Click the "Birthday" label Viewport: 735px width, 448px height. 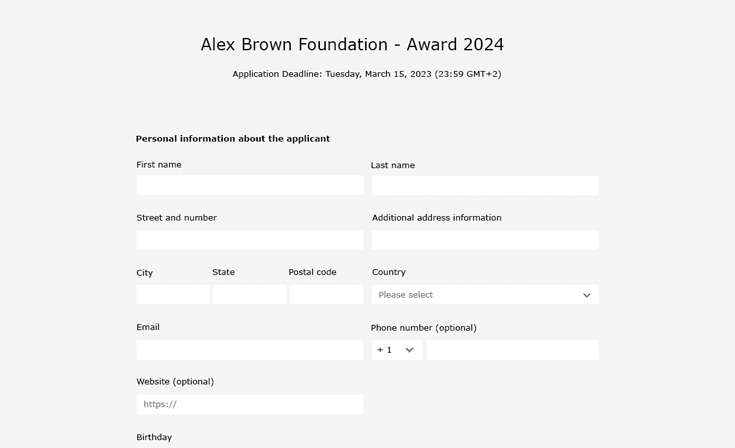(154, 437)
